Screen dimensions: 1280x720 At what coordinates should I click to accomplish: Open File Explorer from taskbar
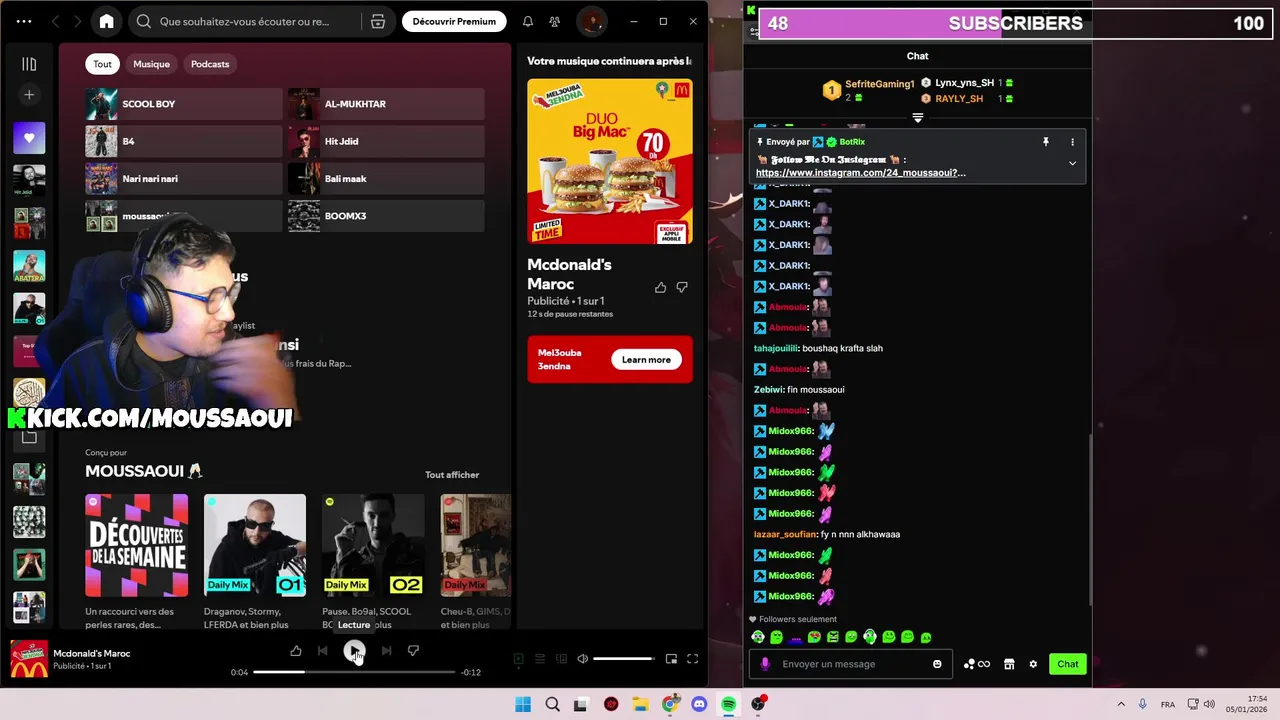tap(640, 704)
